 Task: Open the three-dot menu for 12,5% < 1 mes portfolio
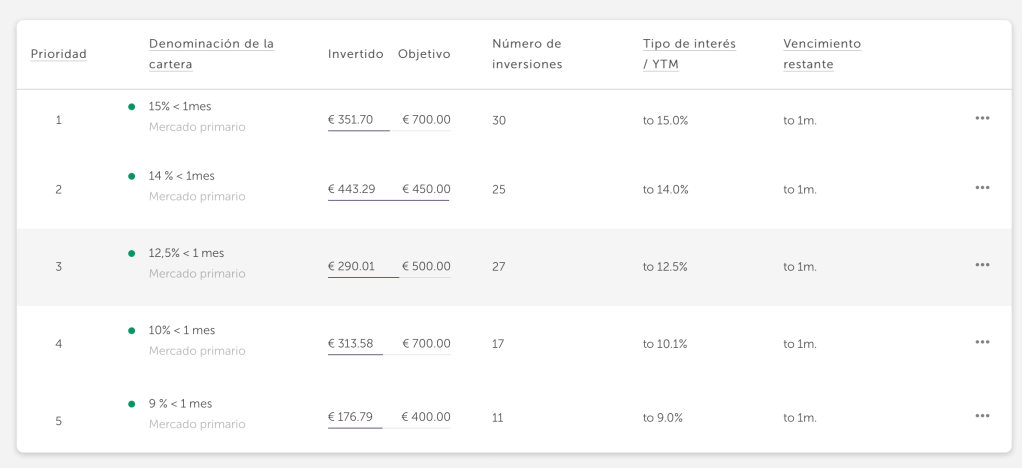(x=981, y=264)
